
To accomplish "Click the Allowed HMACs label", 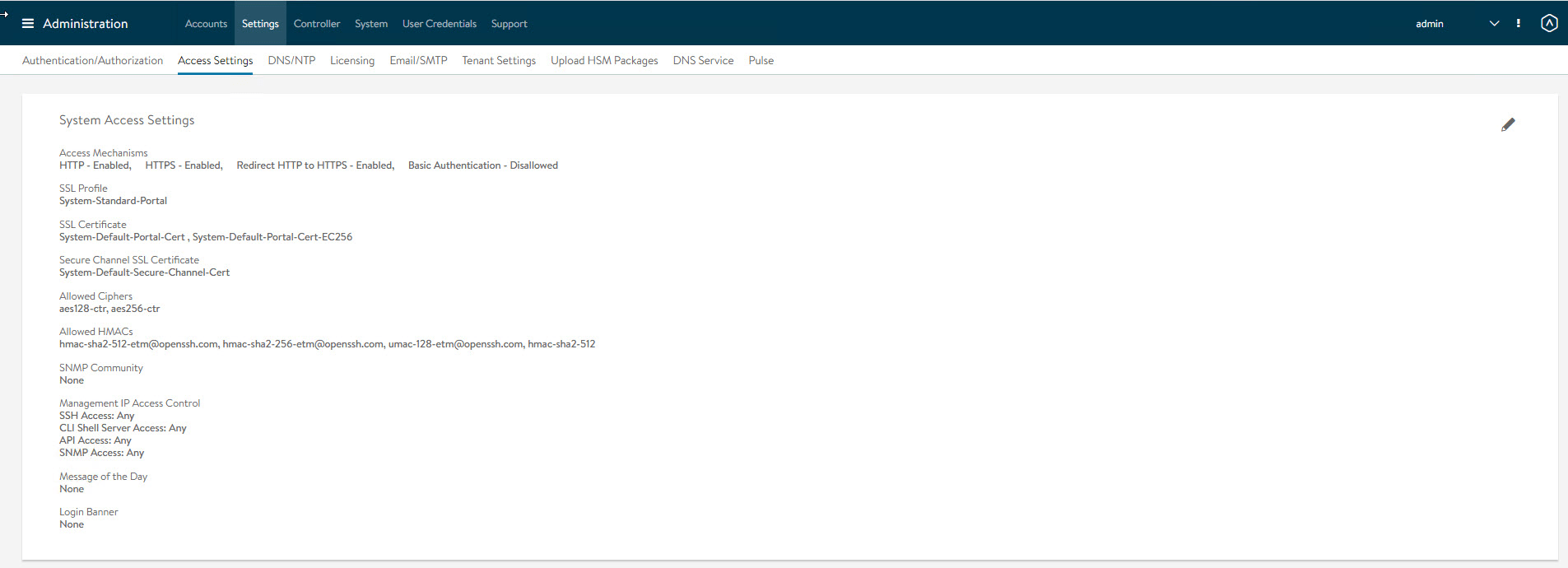I will (x=96, y=332).
